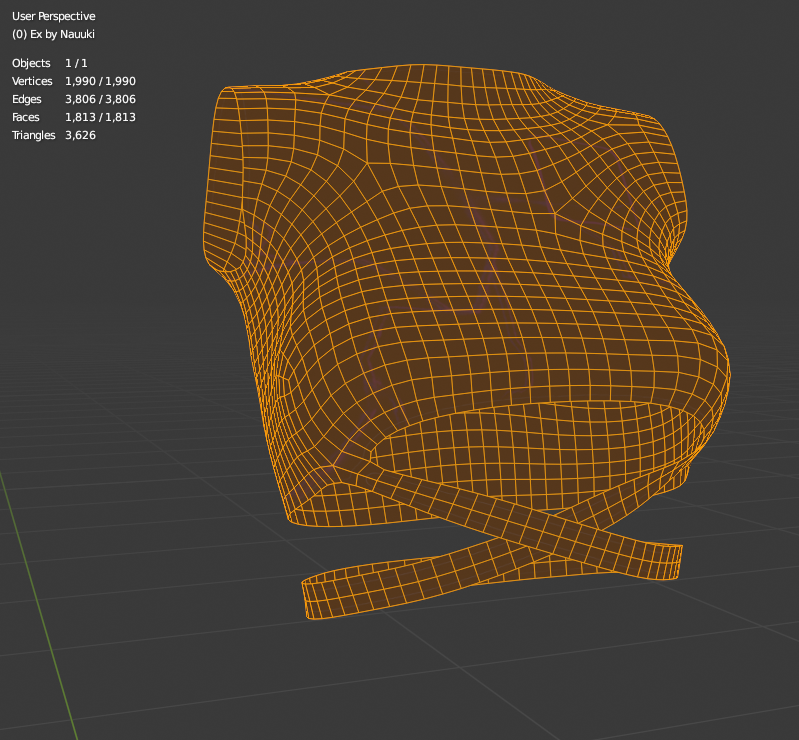Screen dimensions: 799x740
Task: Click the Vertices value '1,990 / 1,990'
Action: pyautogui.click(x=100, y=82)
